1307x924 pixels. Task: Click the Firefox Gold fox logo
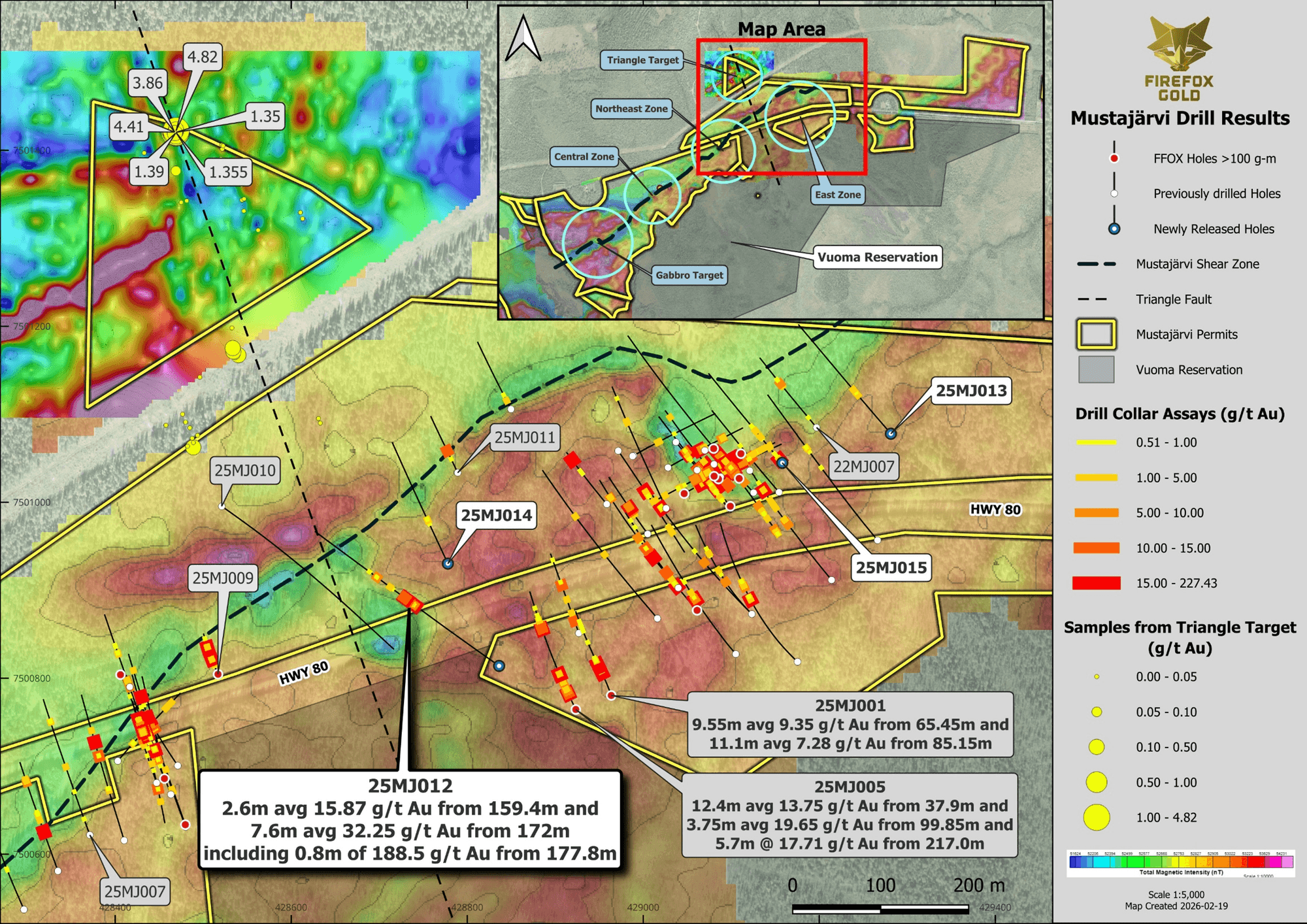click(x=1179, y=44)
